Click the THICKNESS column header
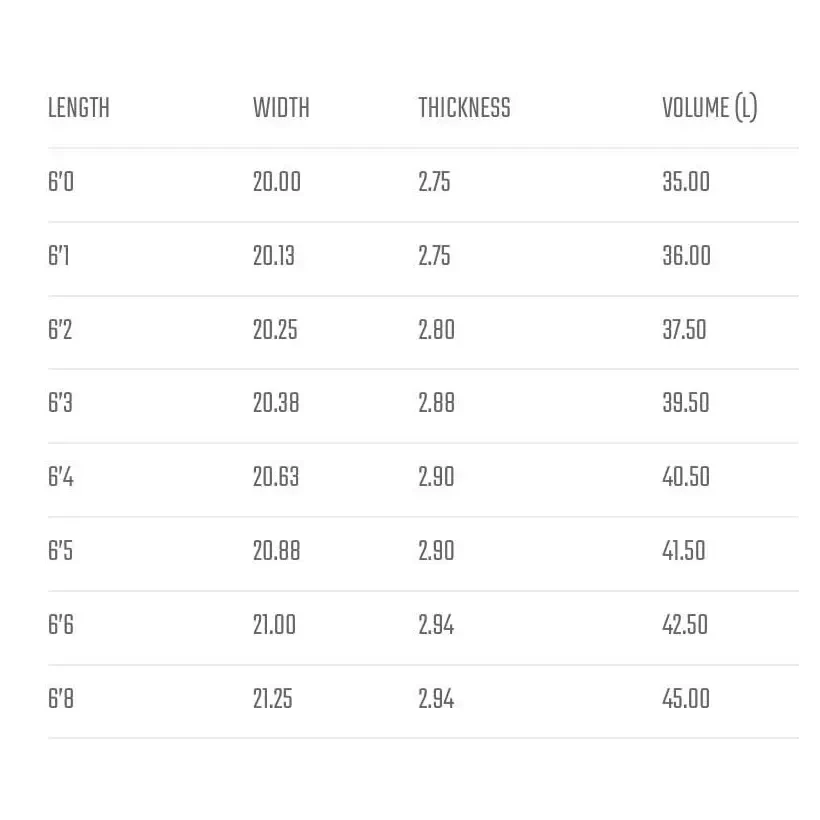 pyautogui.click(x=464, y=108)
